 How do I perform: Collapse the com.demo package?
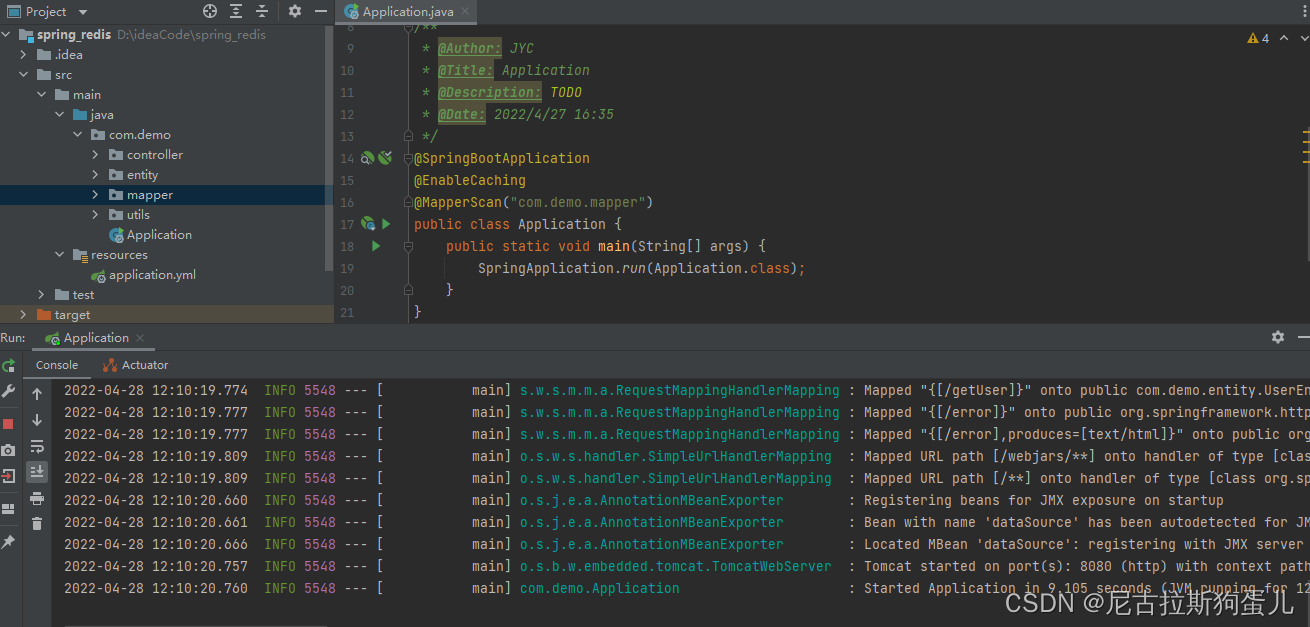coord(77,134)
